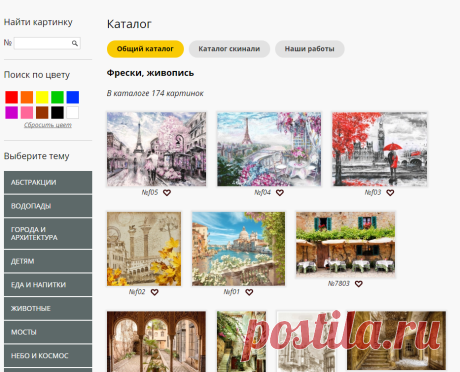Viewport: 460px width, 372px height.
Task: Select the red color swatch
Action: pos(12,97)
